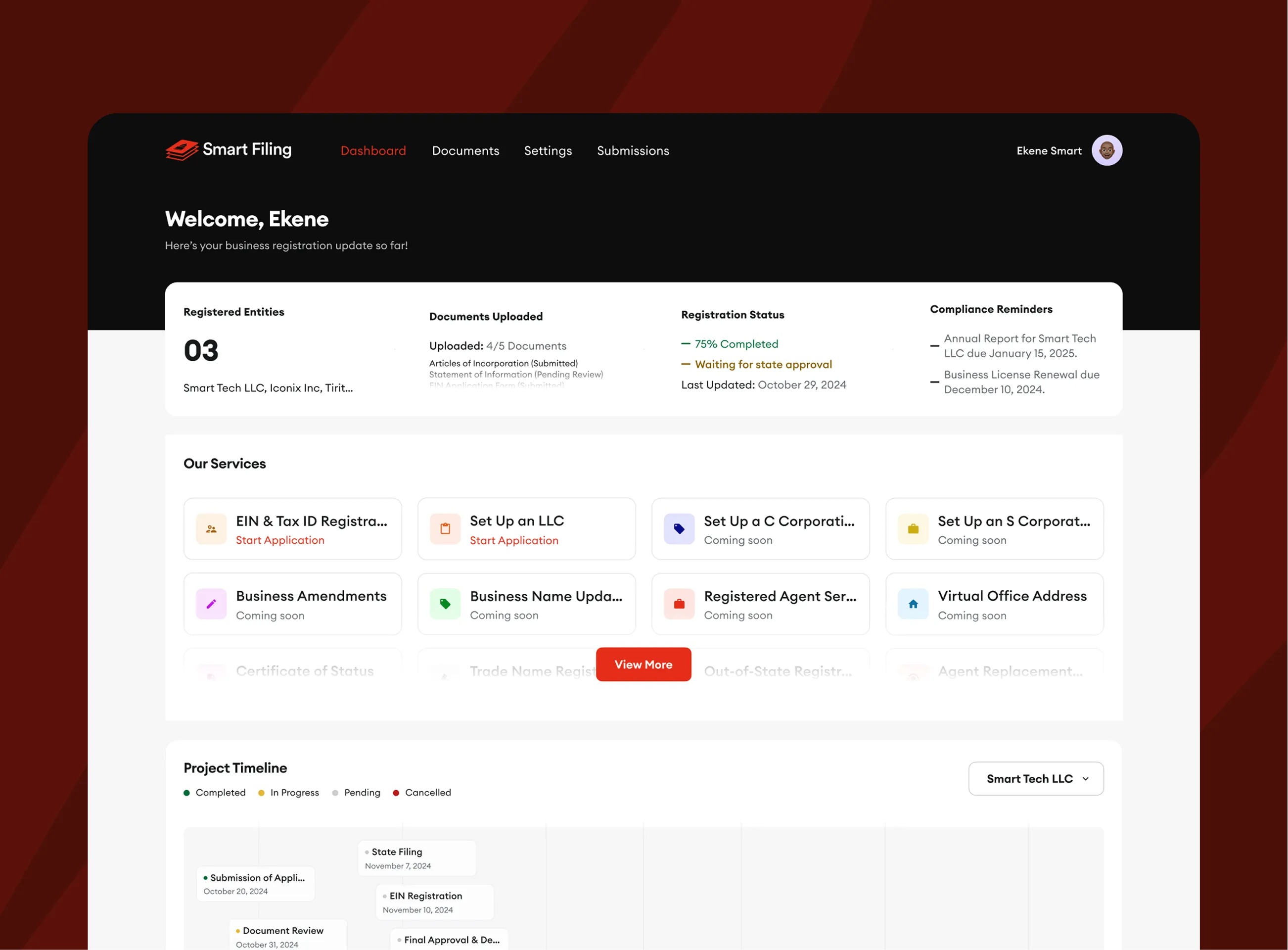Start Application for EIN & Tax ID Registration
This screenshot has height=950, width=1288.
[280, 540]
